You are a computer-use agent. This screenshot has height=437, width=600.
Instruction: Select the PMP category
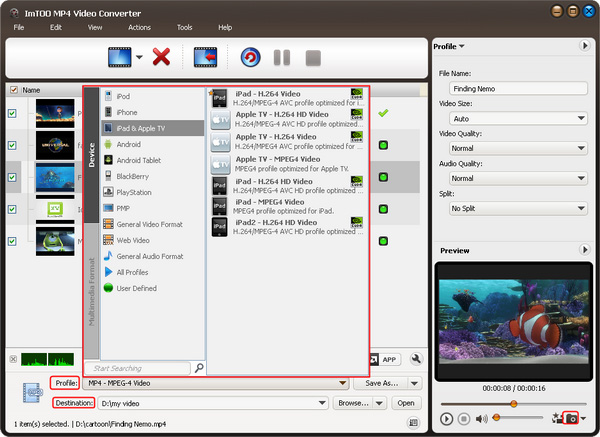click(153, 209)
